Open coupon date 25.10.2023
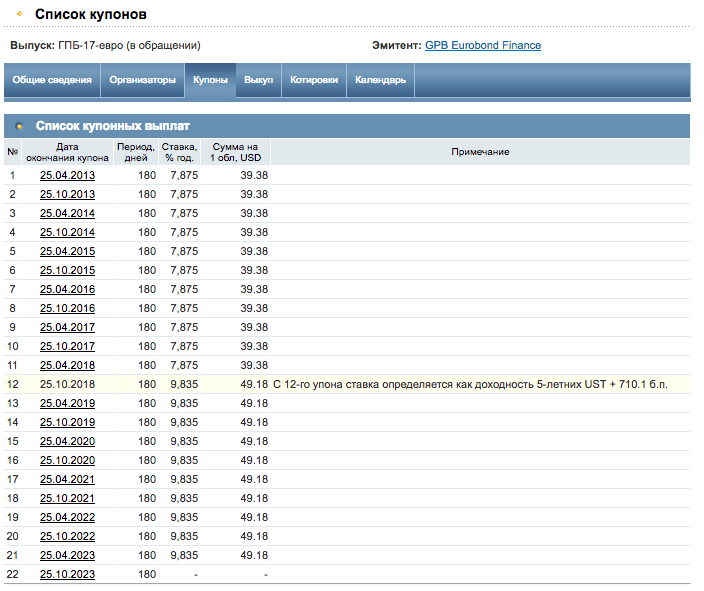 (x=67, y=575)
